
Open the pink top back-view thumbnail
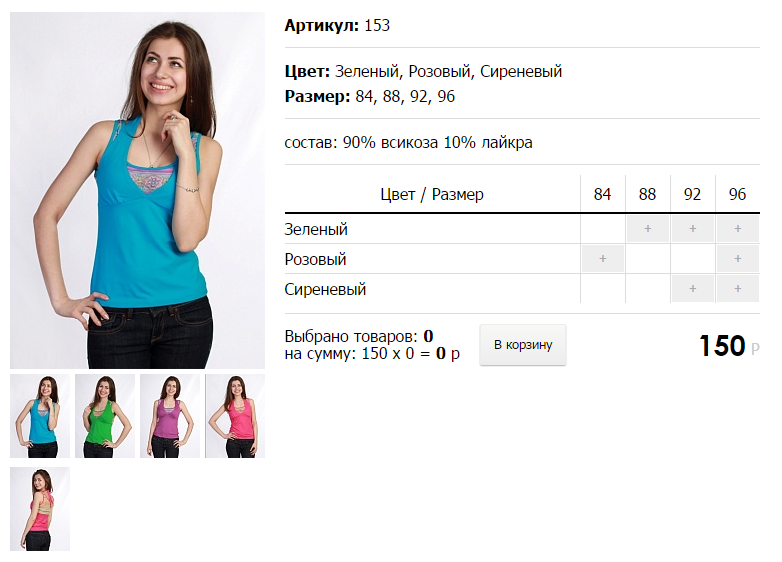[x=40, y=509]
